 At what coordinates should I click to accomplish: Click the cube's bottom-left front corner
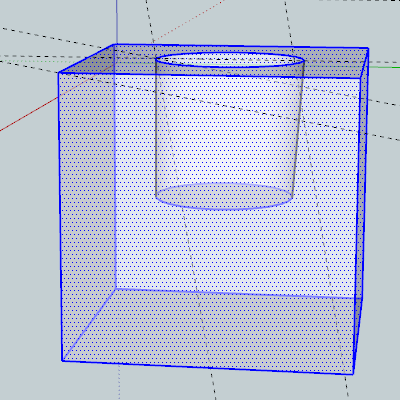62,361
